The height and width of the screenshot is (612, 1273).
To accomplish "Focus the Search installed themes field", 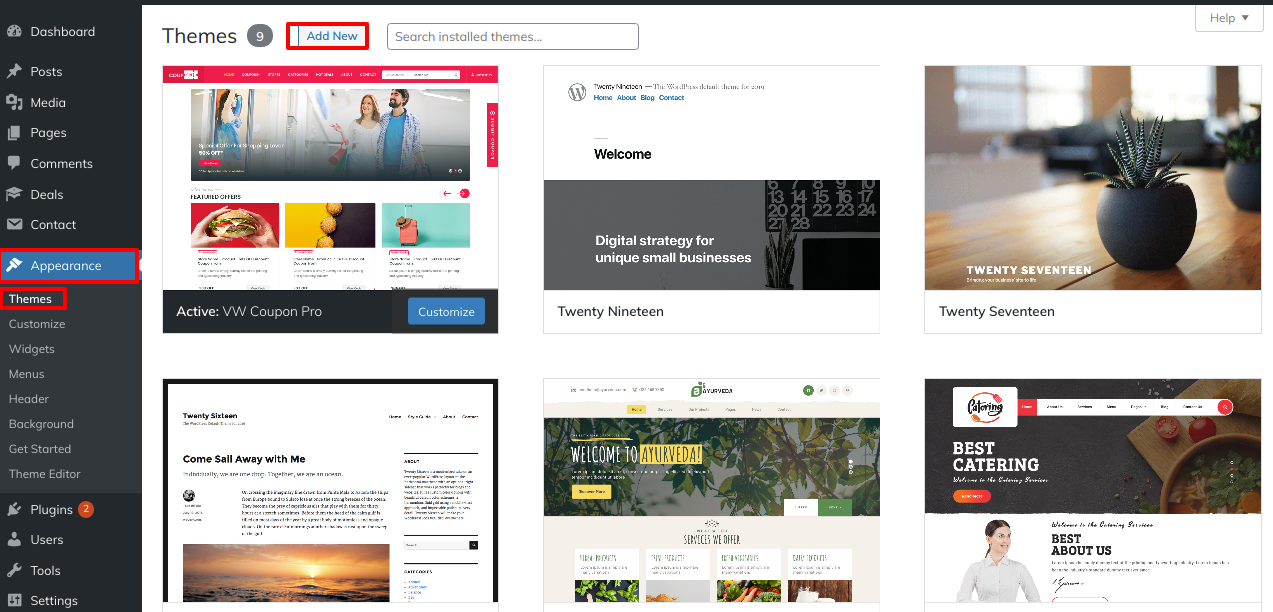I will (512, 37).
